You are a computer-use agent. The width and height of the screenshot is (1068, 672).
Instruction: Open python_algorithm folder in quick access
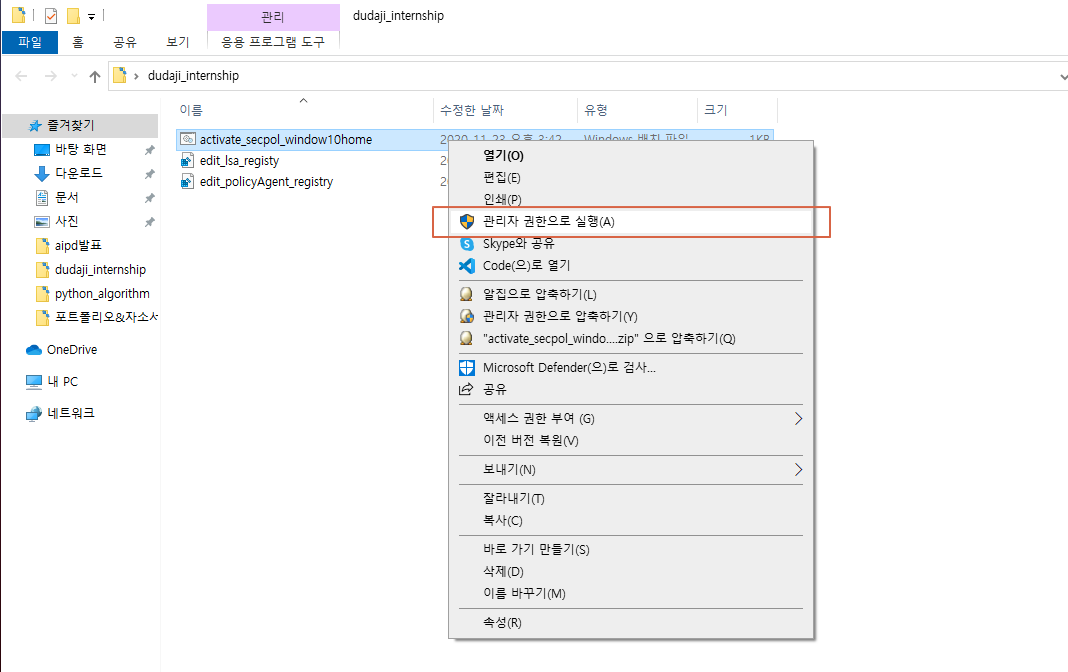[101, 294]
